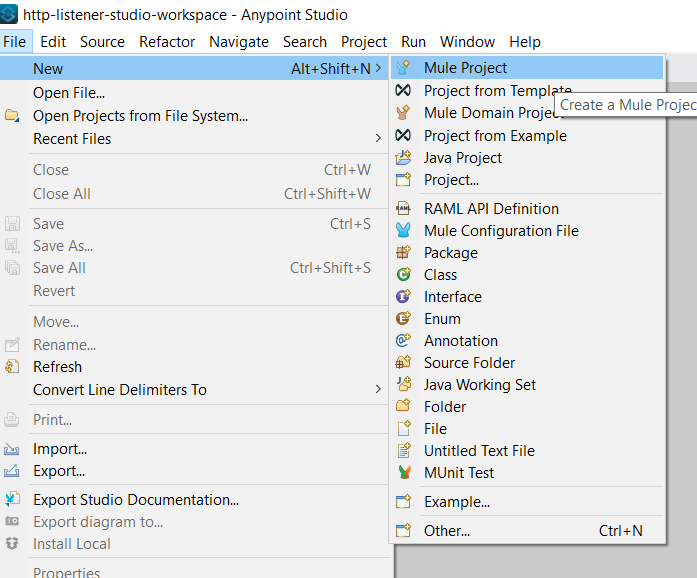Open the Navigate menu
697x578 pixels.
point(239,42)
